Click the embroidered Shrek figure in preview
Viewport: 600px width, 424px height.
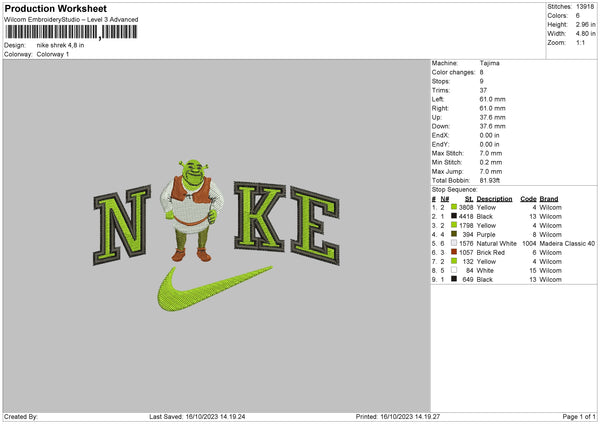192,210
